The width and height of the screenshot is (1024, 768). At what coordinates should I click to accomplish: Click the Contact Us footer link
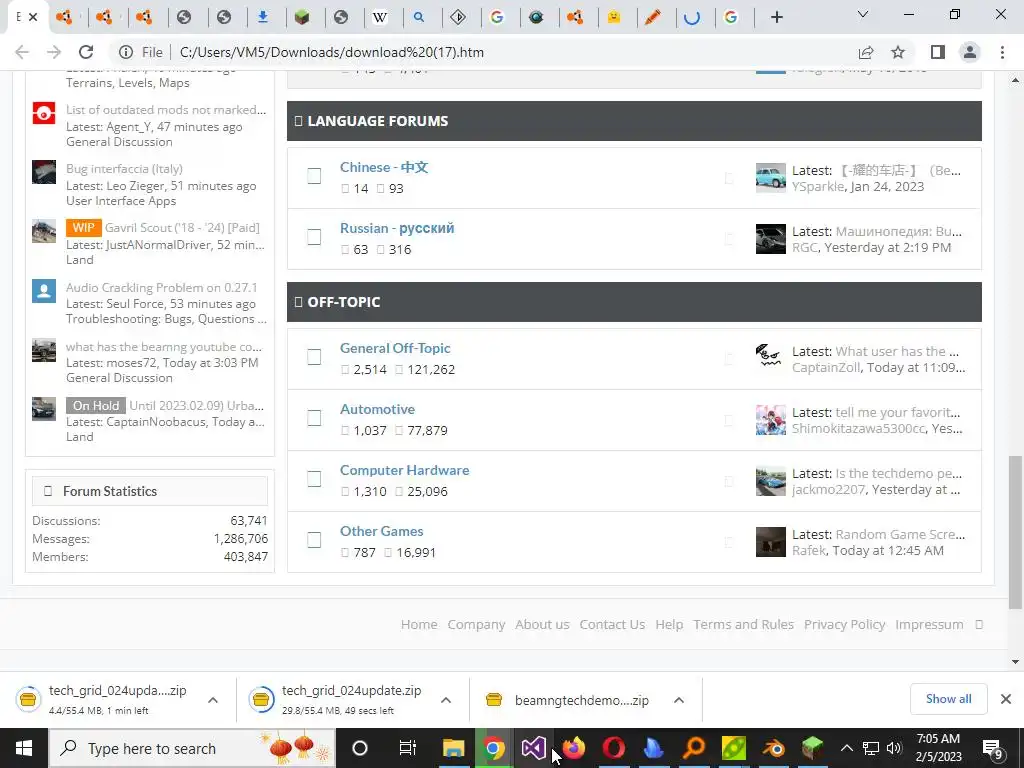pos(612,624)
